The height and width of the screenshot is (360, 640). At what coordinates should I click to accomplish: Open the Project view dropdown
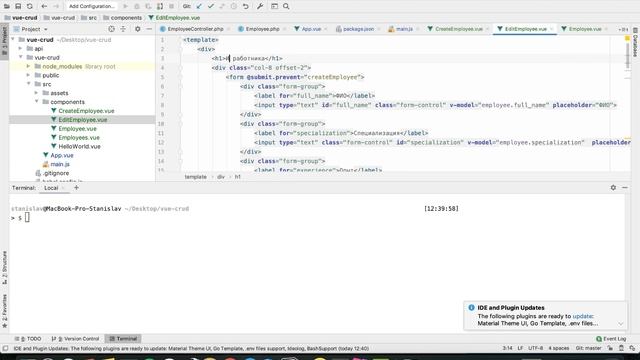click(31, 29)
